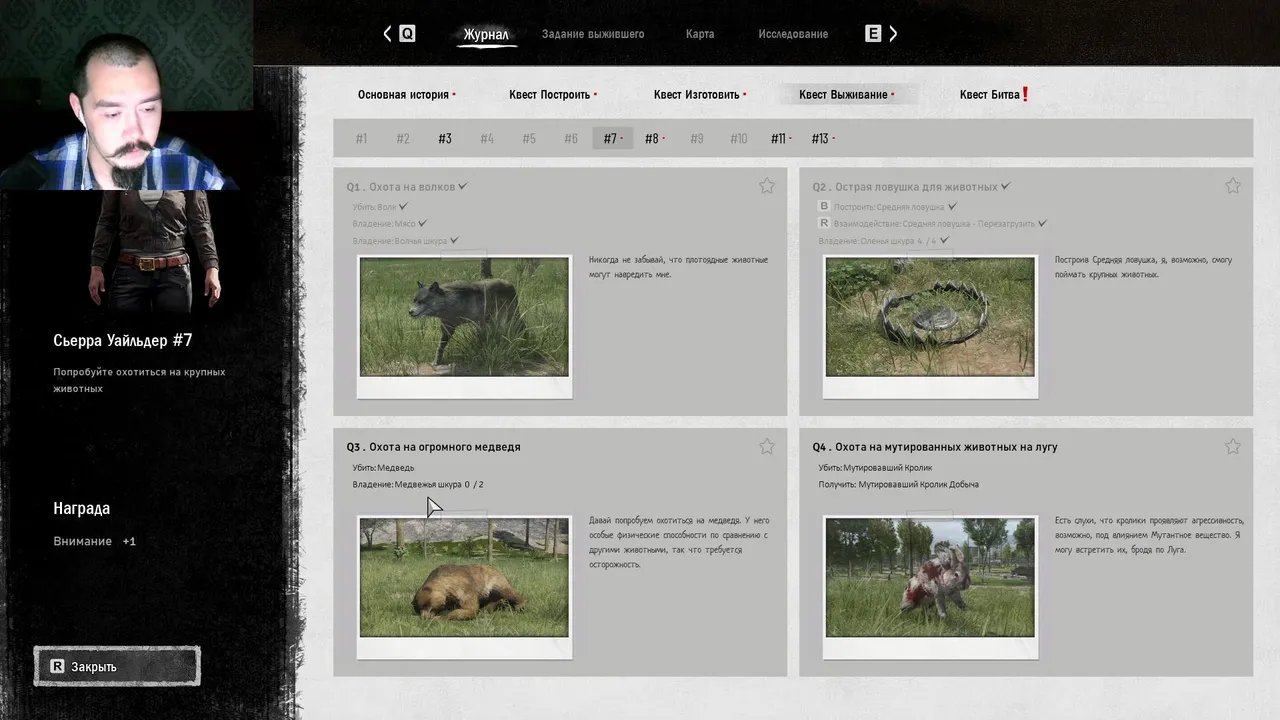Select the Основная история quest category
Screen dimensions: 1280x720
tap(406, 95)
